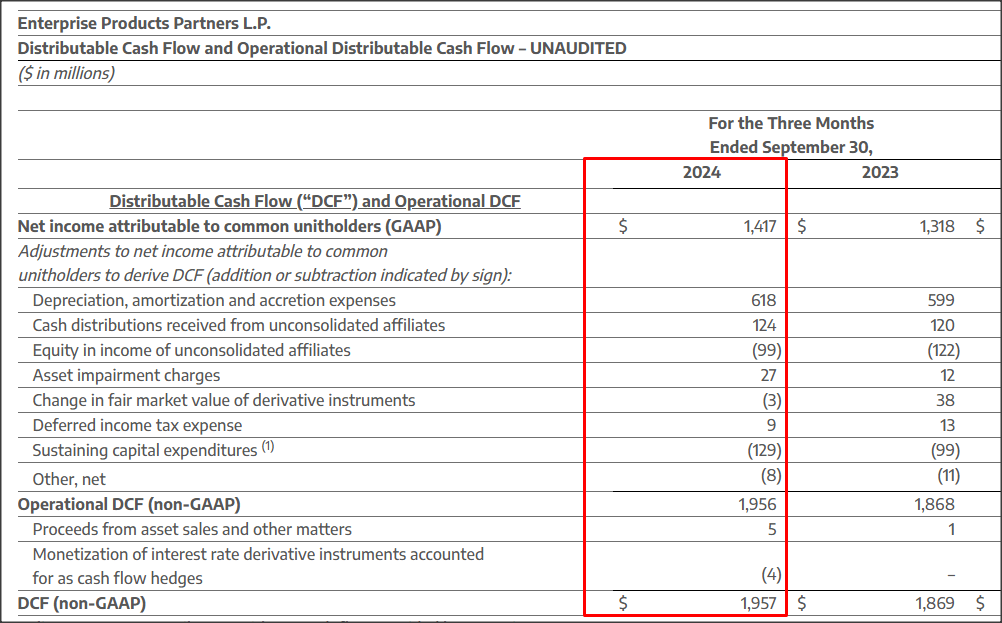Select the Enterprise Products Partners L.P. title
This screenshot has width=1002, height=623.
145,22
